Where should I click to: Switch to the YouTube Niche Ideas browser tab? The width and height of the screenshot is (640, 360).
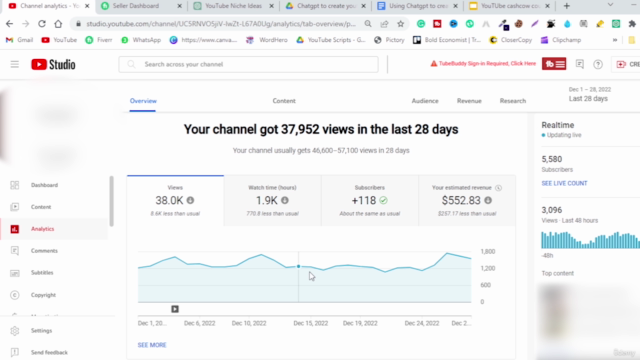click(x=233, y=6)
